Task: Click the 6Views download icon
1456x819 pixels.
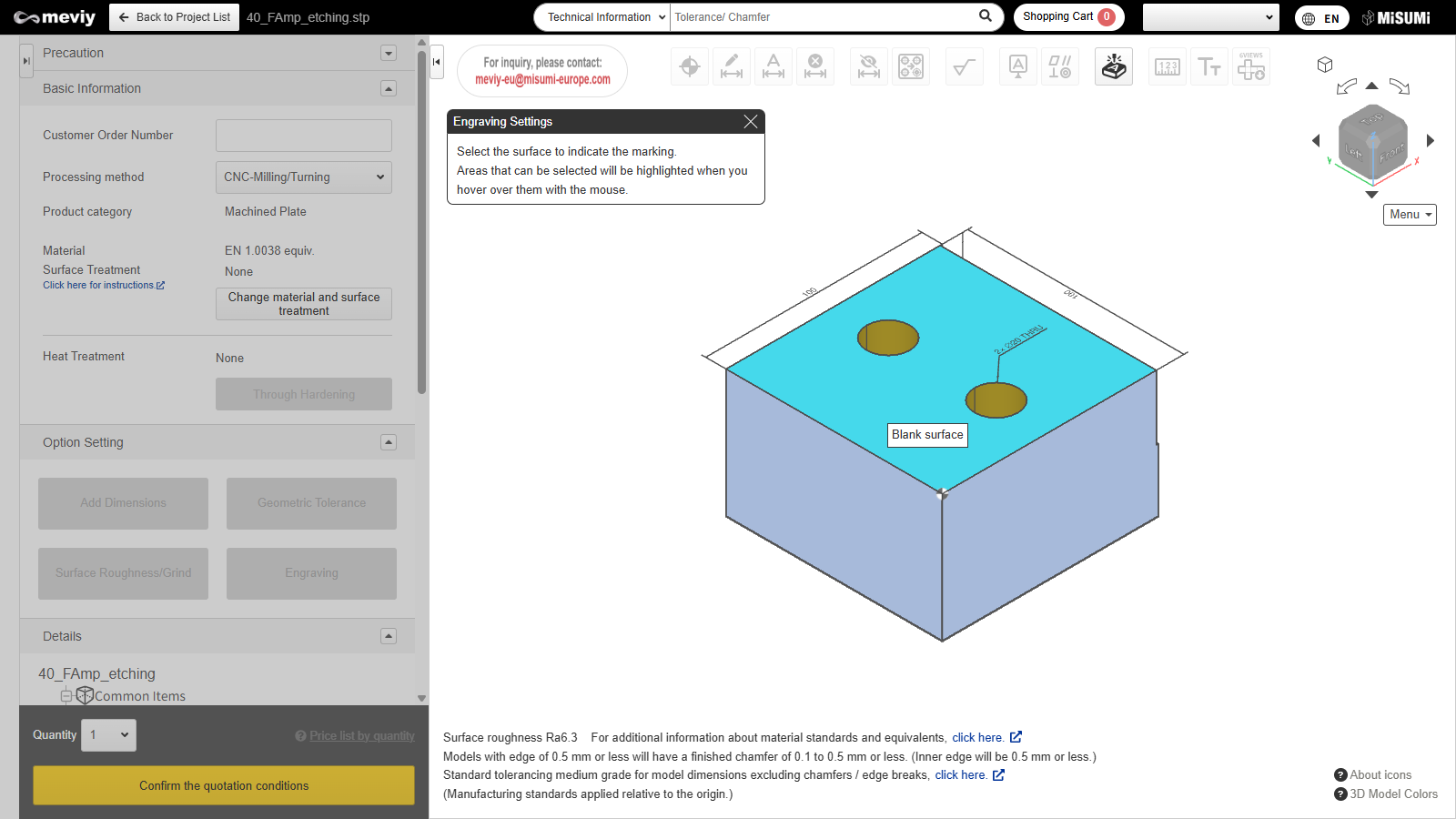Action: 1250,66
